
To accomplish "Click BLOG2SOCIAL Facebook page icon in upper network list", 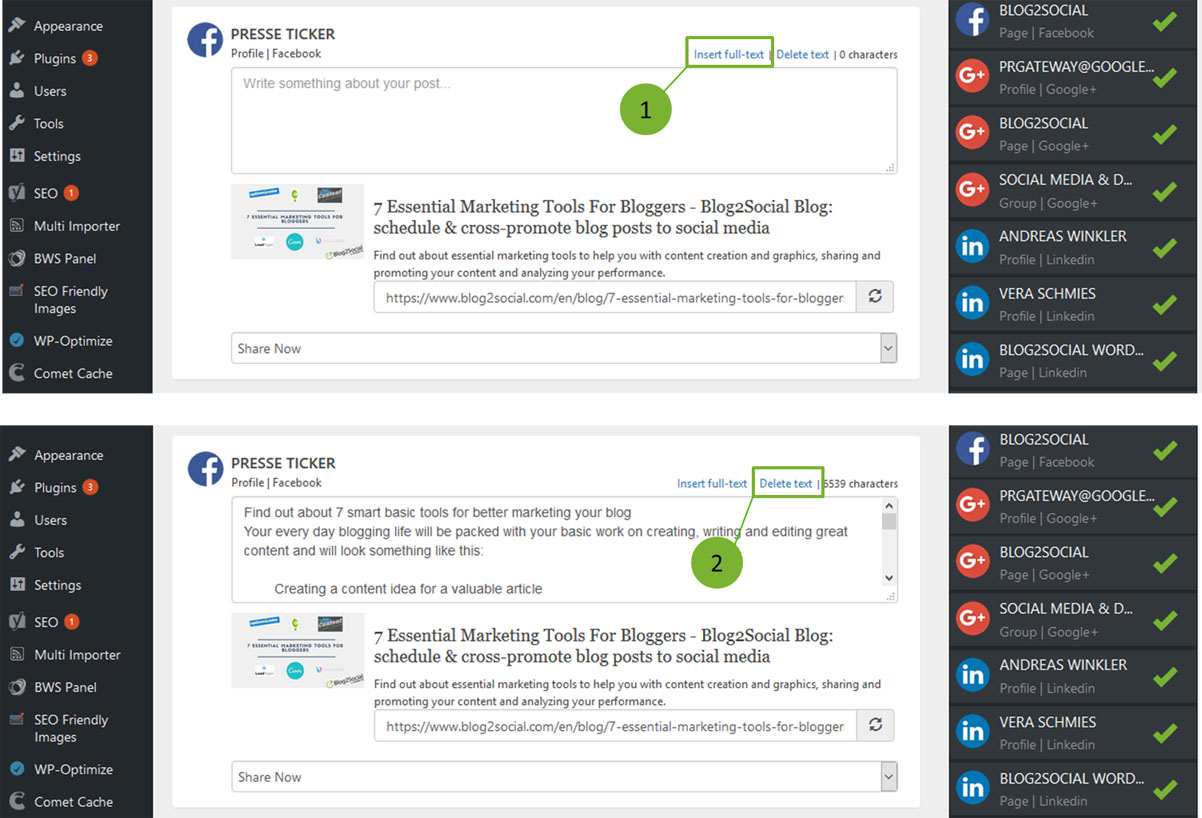I will click(972, 20).
